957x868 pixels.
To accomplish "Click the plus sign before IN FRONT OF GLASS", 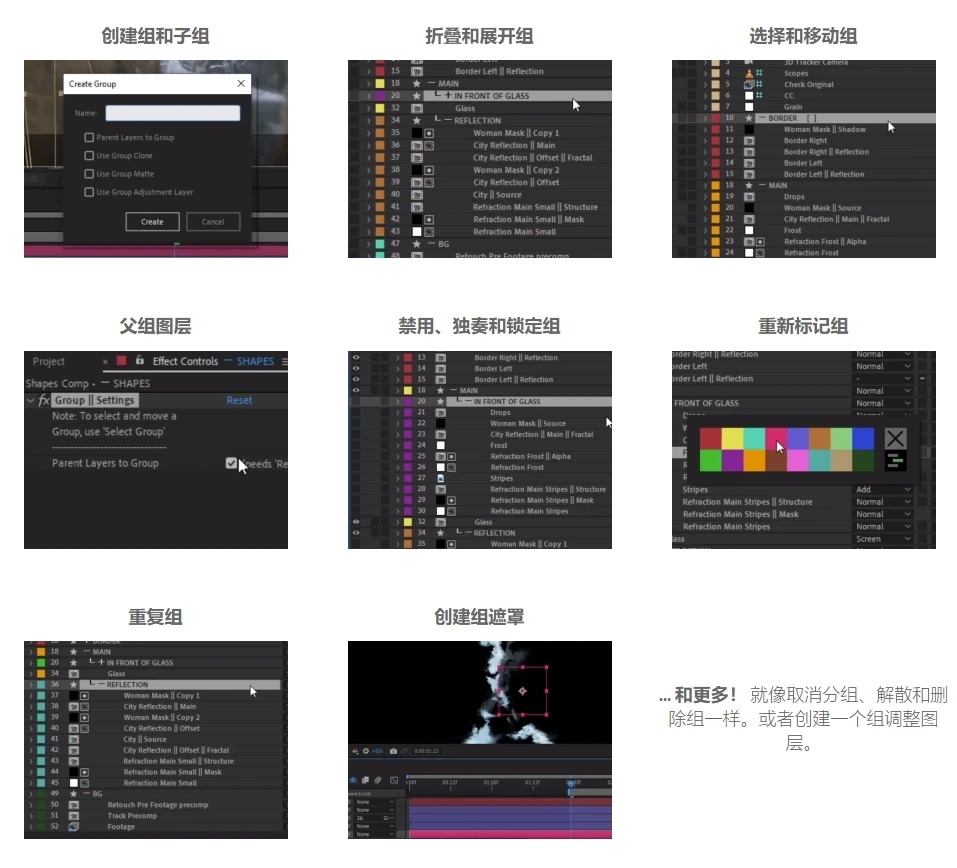I will coord(447,96).
